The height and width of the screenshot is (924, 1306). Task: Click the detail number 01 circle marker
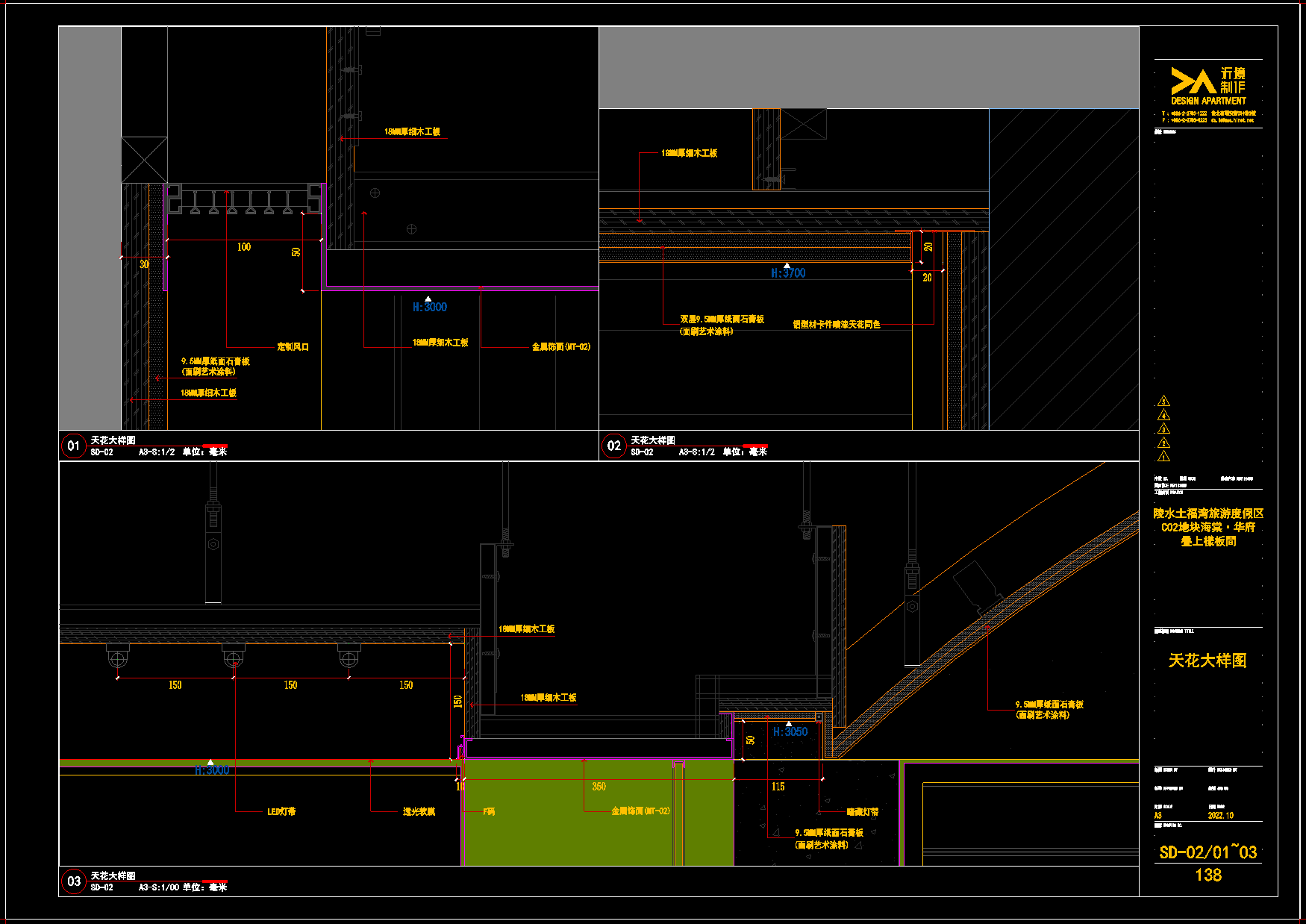[73, 446]
